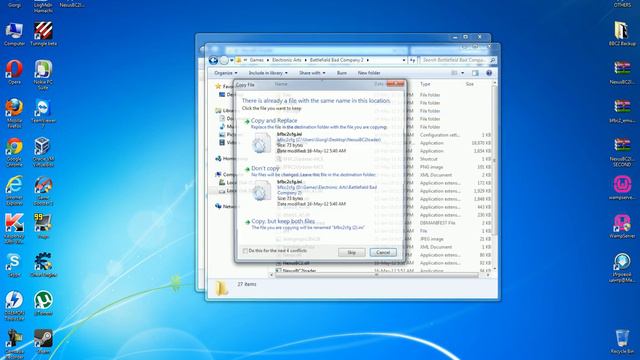Open the bfbc2_emu archive on the desktop
The width and height of the screenshot is (640, 360).
[x=622, y=111]
